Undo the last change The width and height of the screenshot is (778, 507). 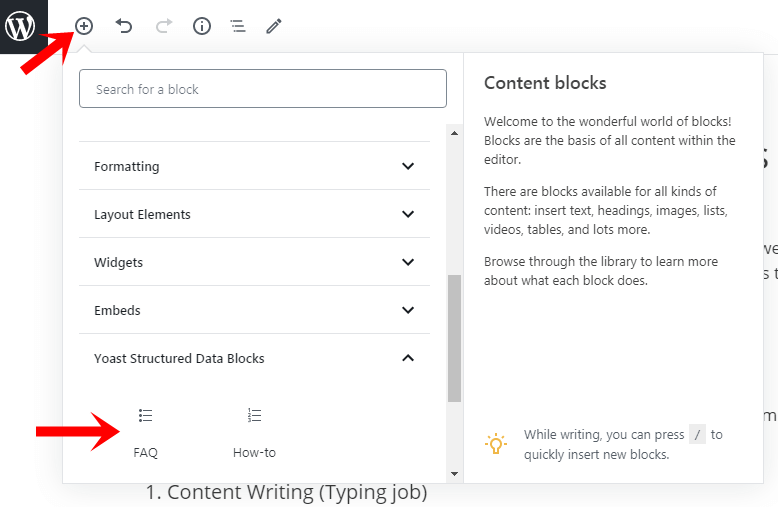[x=124, y=27]
